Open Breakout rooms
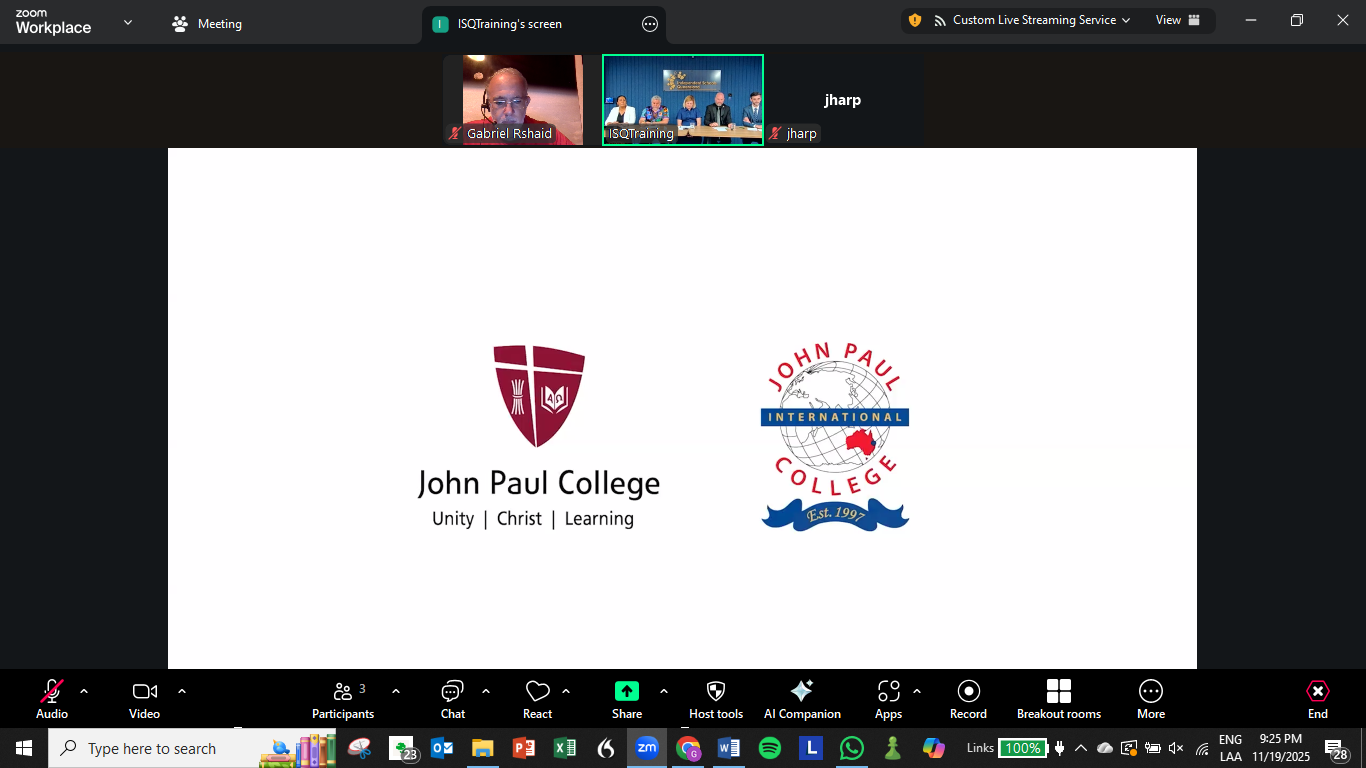Screen dimensions: 1366x768 pyautogui.click(x=1059, y=699)
